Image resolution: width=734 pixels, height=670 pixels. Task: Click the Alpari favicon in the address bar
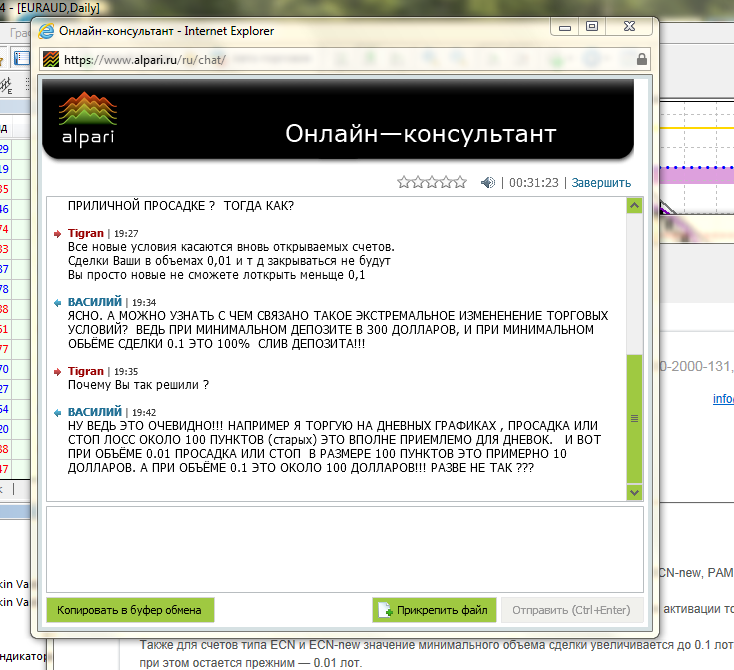click(x=51, y=59)
